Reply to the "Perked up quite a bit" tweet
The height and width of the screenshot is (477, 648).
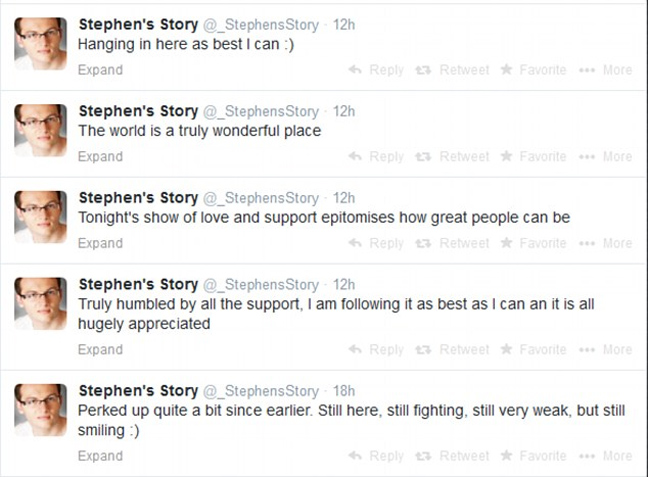[x=376, y=456]
